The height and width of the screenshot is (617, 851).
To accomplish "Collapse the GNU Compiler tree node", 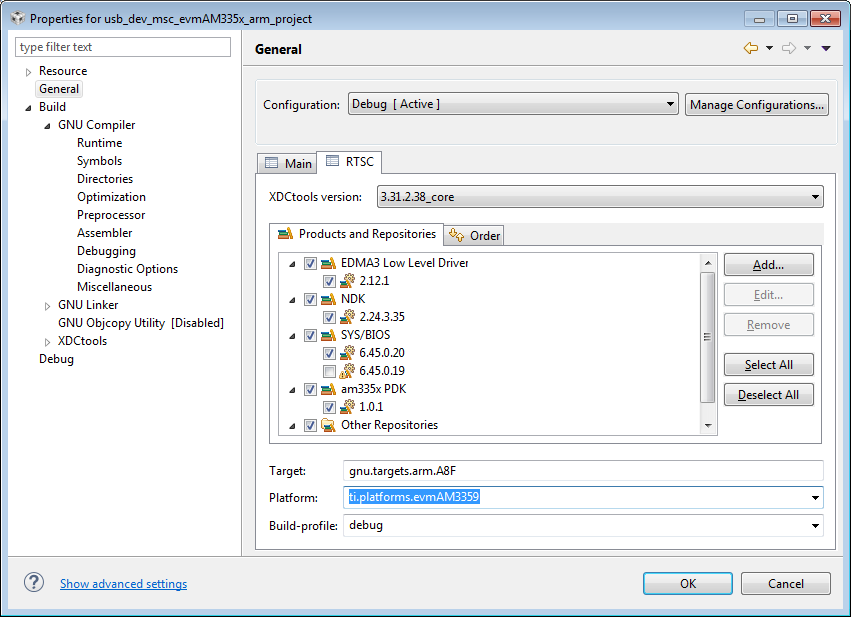I will point(47,125).
